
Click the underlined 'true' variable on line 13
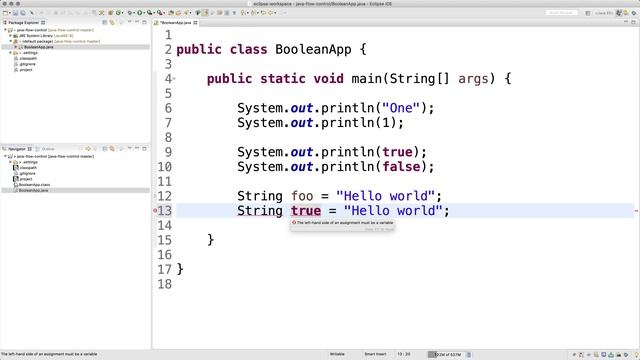(306, 211)
